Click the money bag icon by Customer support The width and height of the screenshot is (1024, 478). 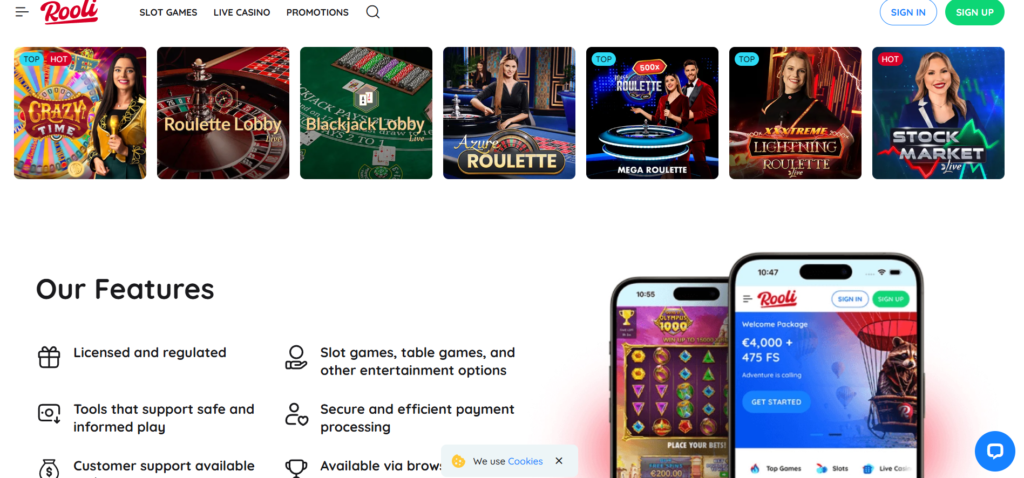point(49,469)
